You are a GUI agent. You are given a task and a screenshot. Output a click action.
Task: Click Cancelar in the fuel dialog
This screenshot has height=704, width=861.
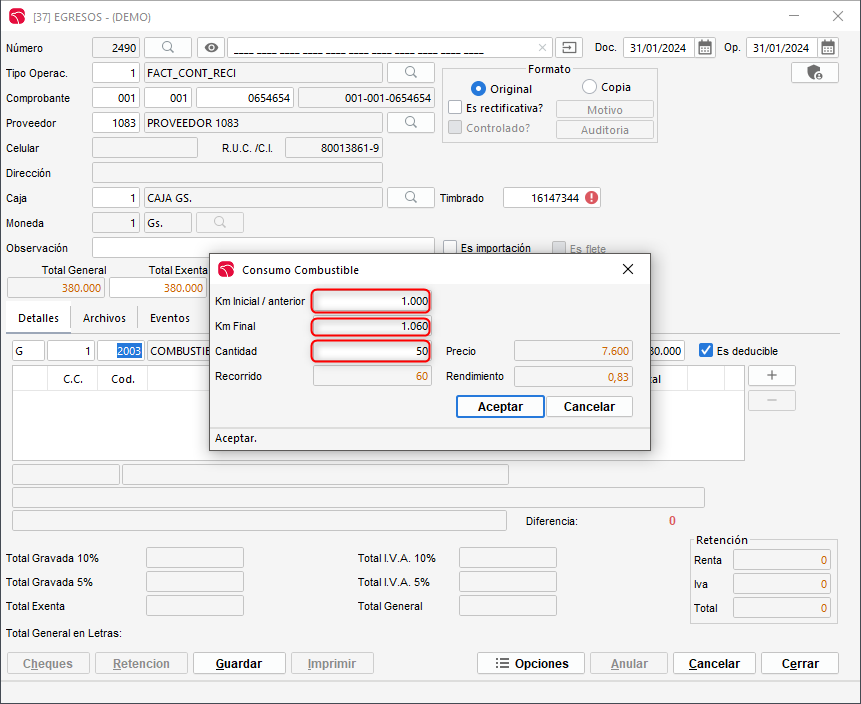(x=589, y=407)
